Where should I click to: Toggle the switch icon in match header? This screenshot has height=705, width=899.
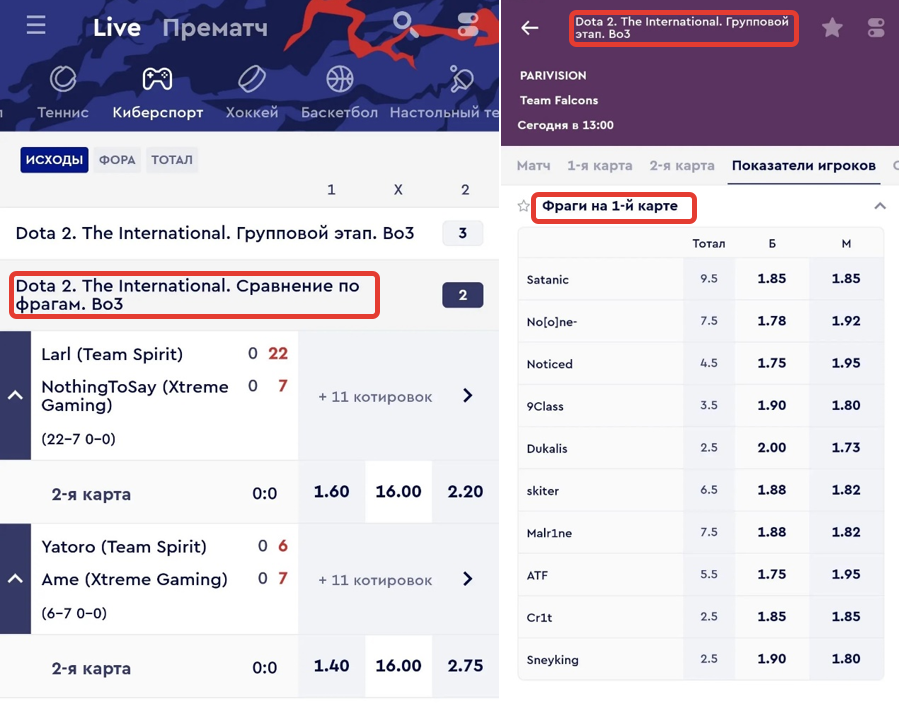(x=875, y=27)
